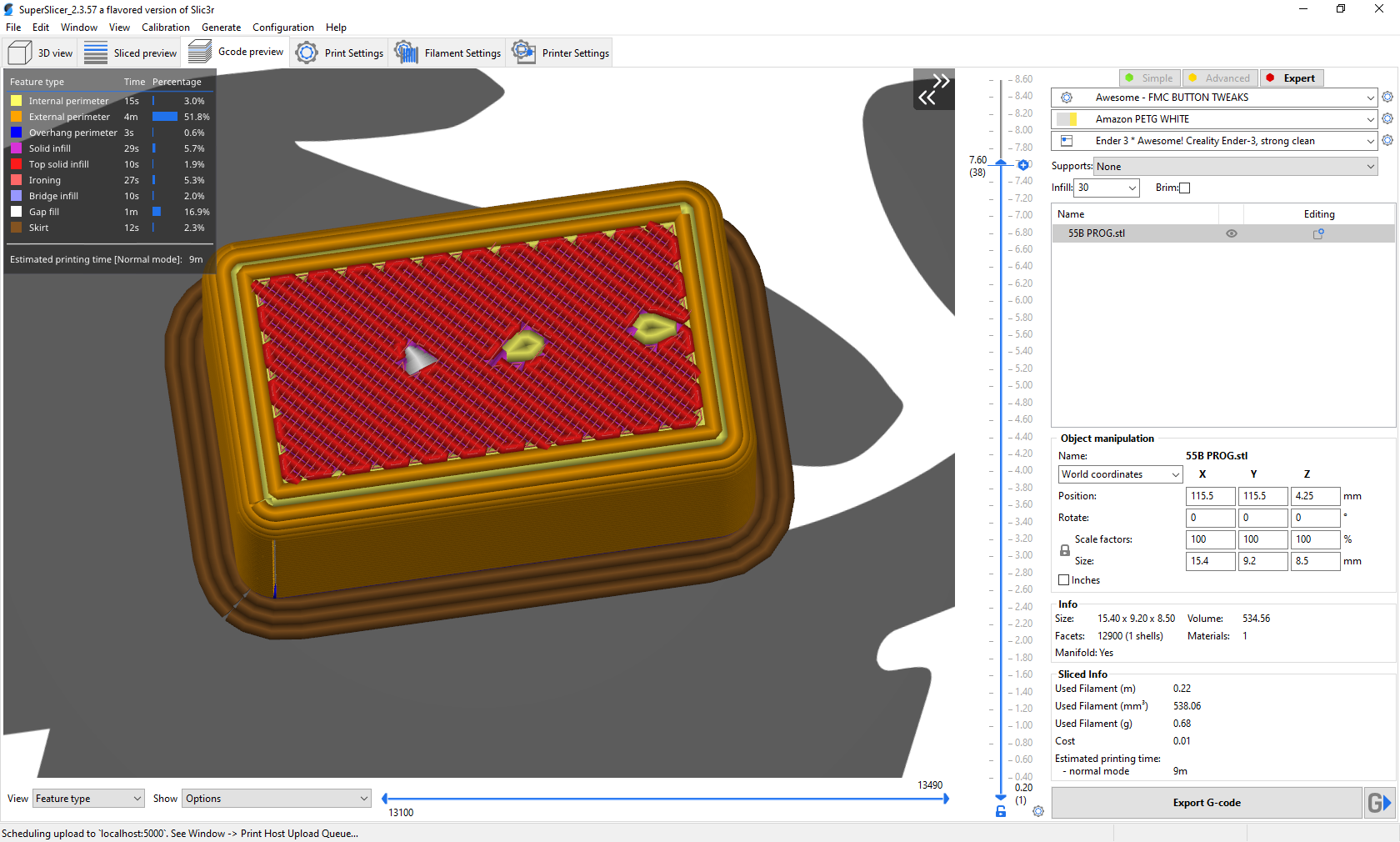Click the Position X input field
This screenshot has width=1400, height=842.
pyautogui.click(x=1210, y=496)
